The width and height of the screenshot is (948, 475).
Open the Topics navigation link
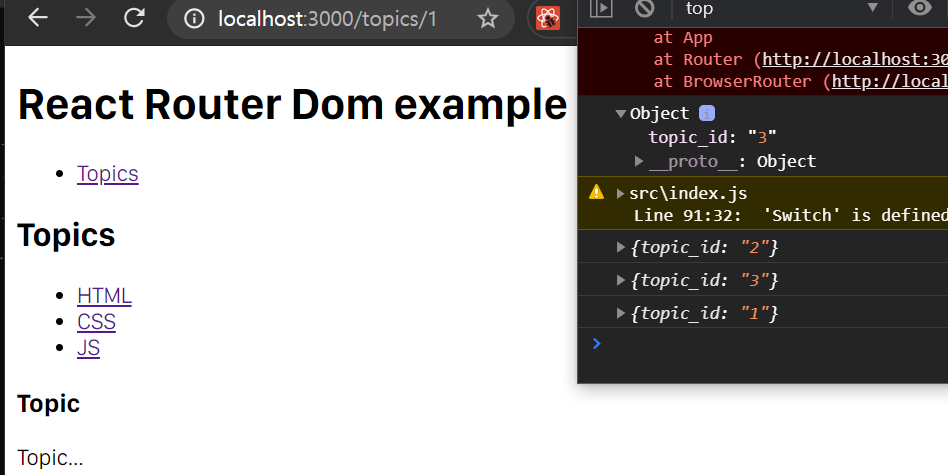point(108,173)
